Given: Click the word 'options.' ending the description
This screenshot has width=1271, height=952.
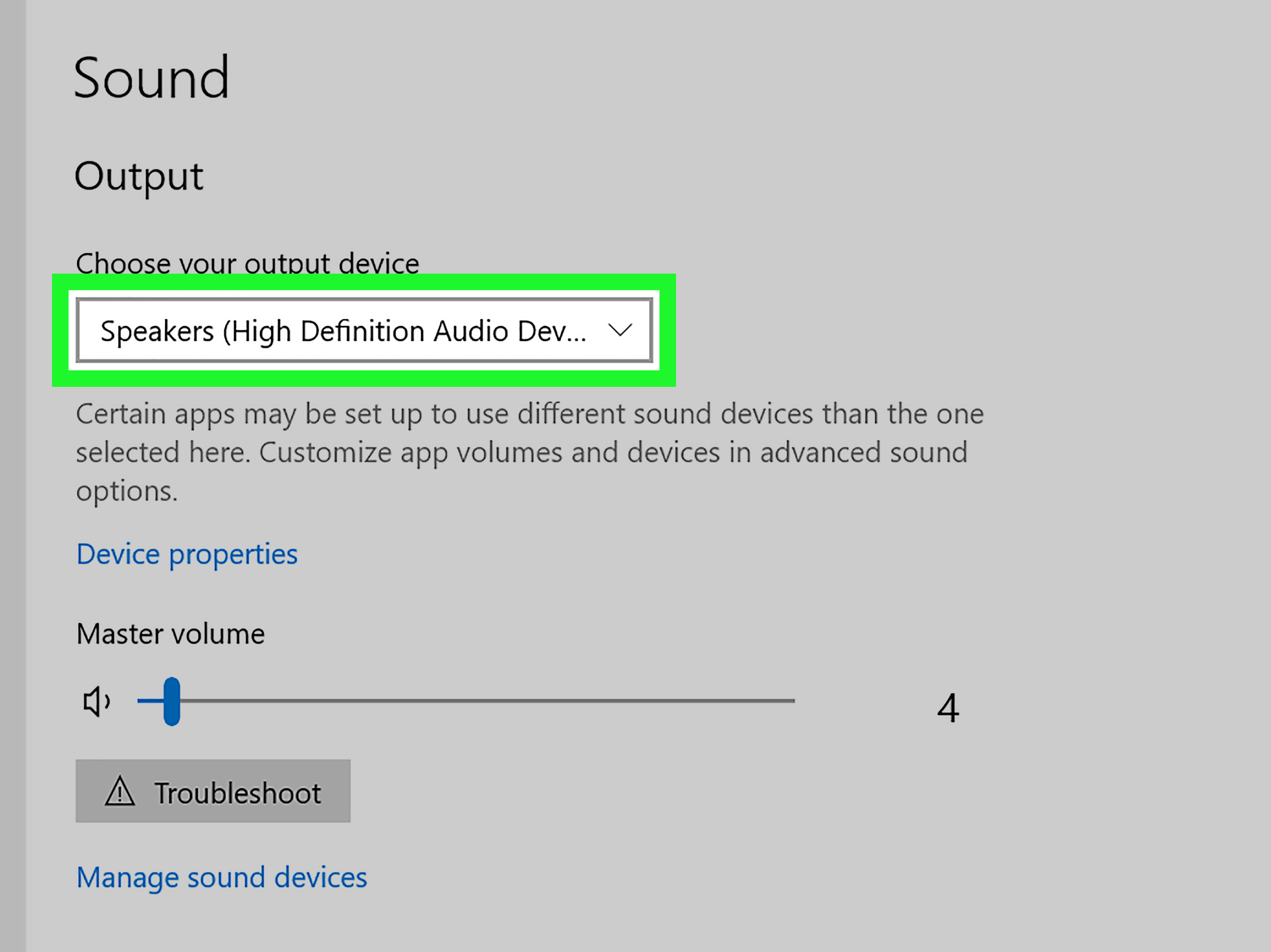Looking at the screenshot, I should [x=127, y=492].
